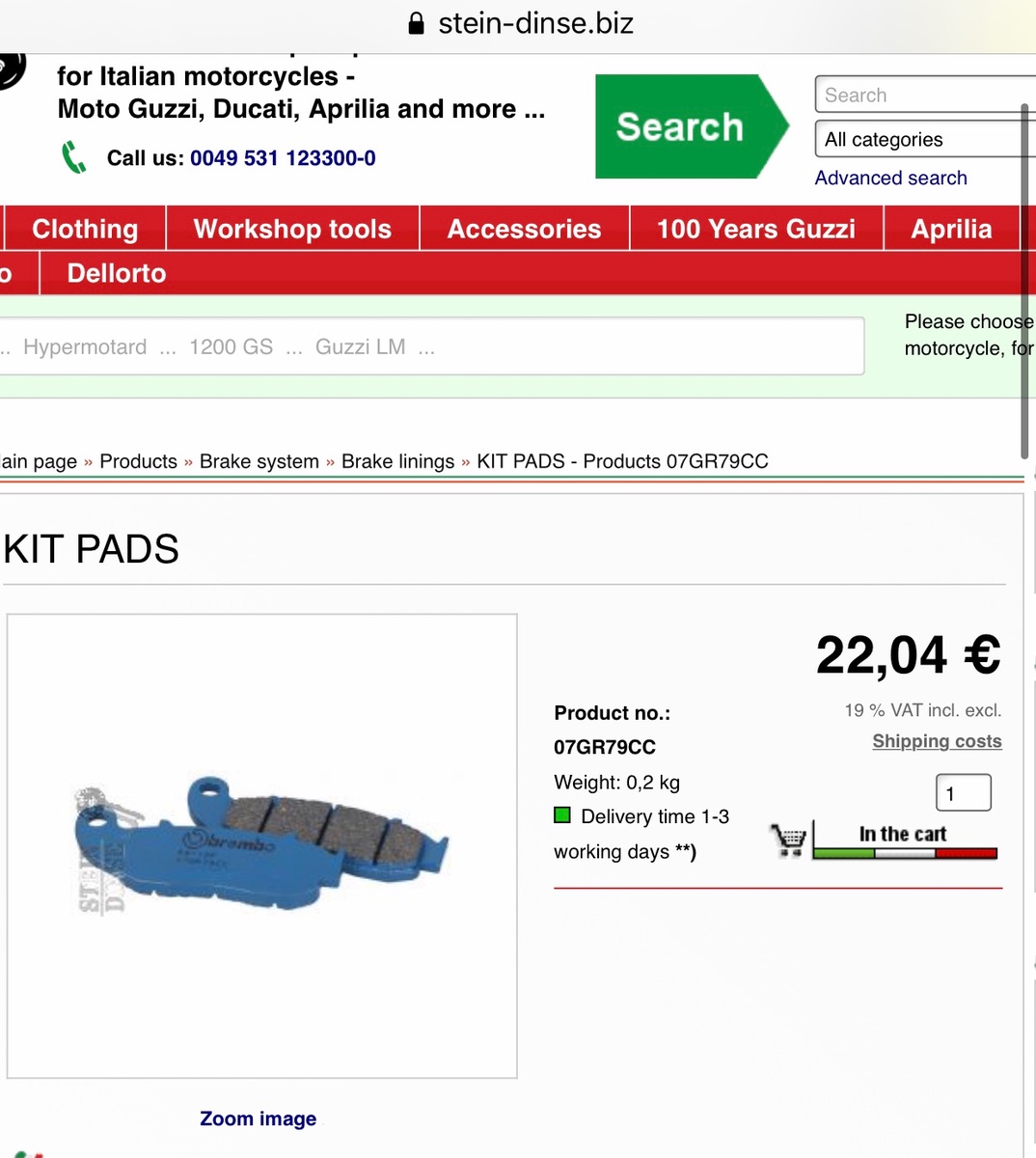
Task: Add item with In the cart button
Action: [905, 839]
